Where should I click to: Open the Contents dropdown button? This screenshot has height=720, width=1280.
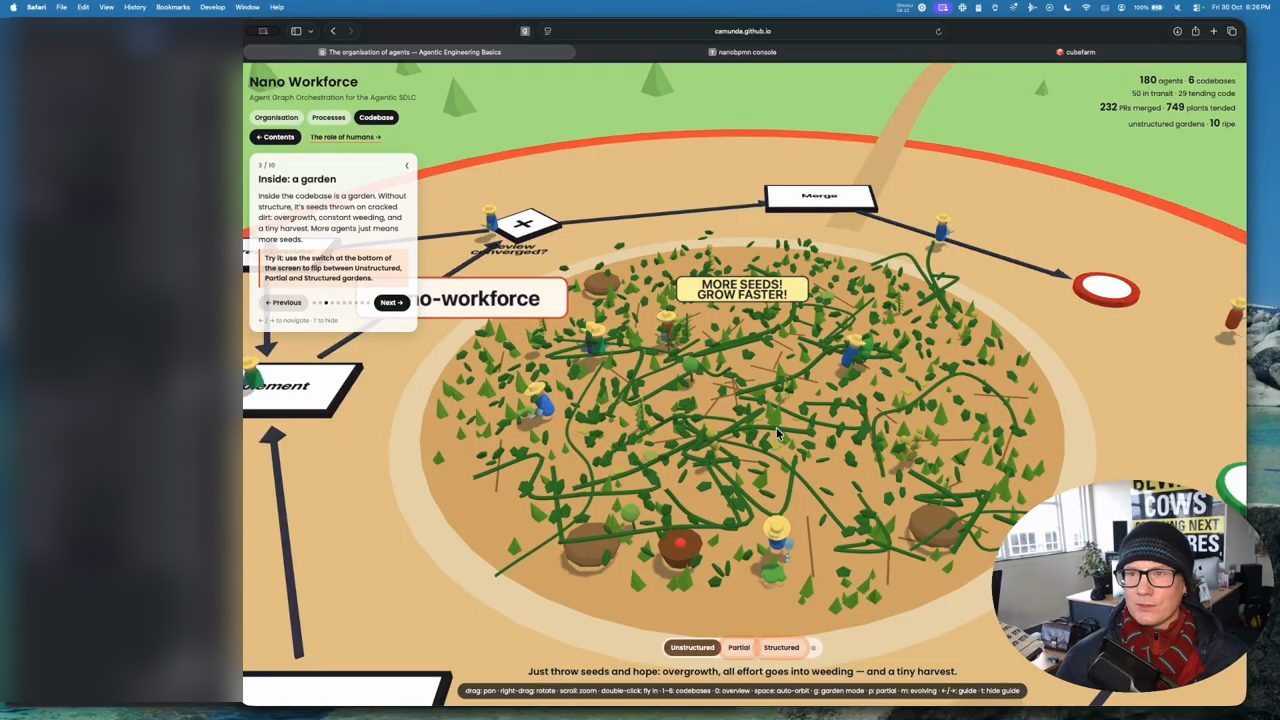[x=275, y=137]
